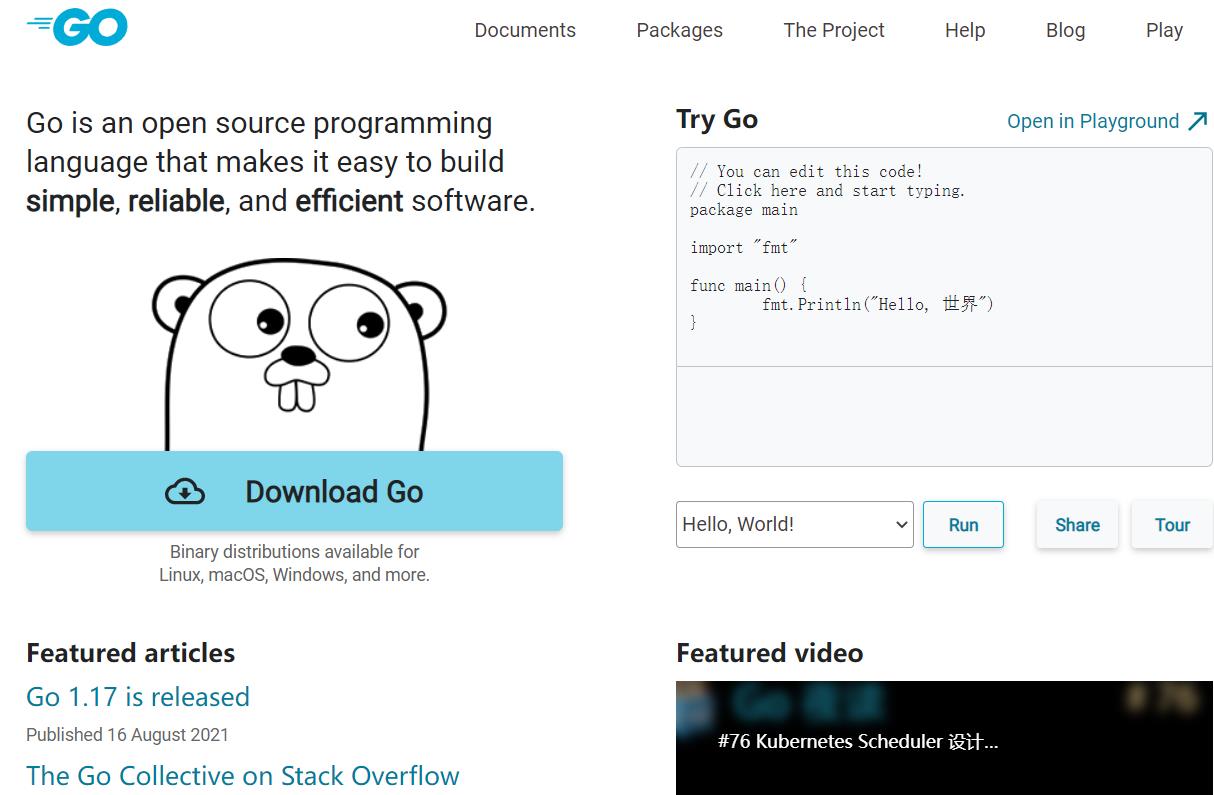Click the Try Go heading
This screenshot has width=1214, height=795.
[x=717, y=119]
